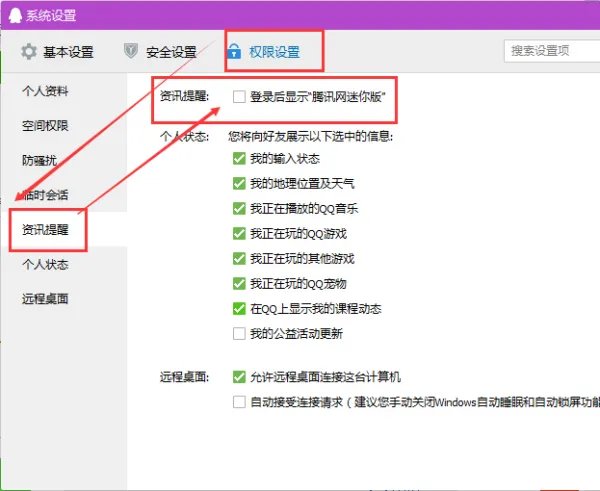Enable 登录后显示"腾讯网迷你版" checkbox
Screen dimensions: 600x491
point(239,96)
